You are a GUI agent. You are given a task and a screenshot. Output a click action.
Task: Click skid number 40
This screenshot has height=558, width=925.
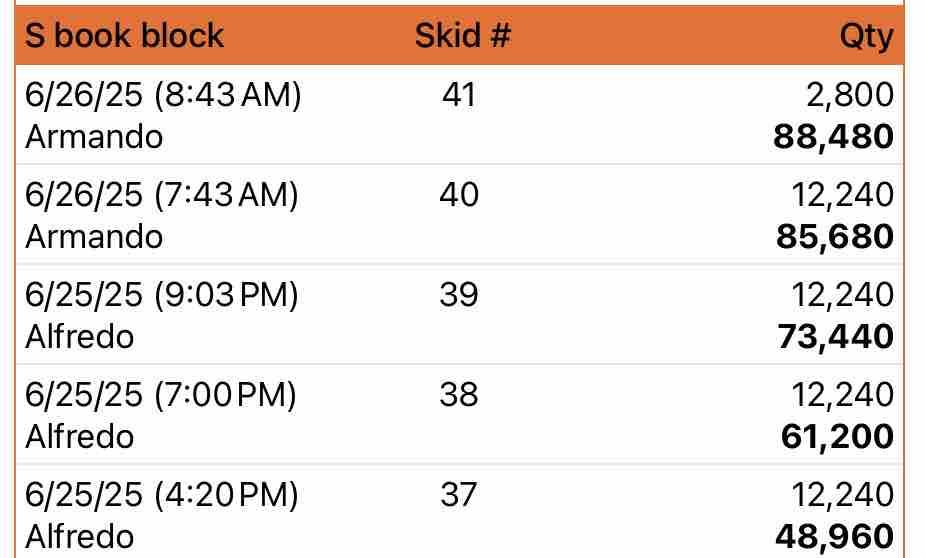click(458, 194)
